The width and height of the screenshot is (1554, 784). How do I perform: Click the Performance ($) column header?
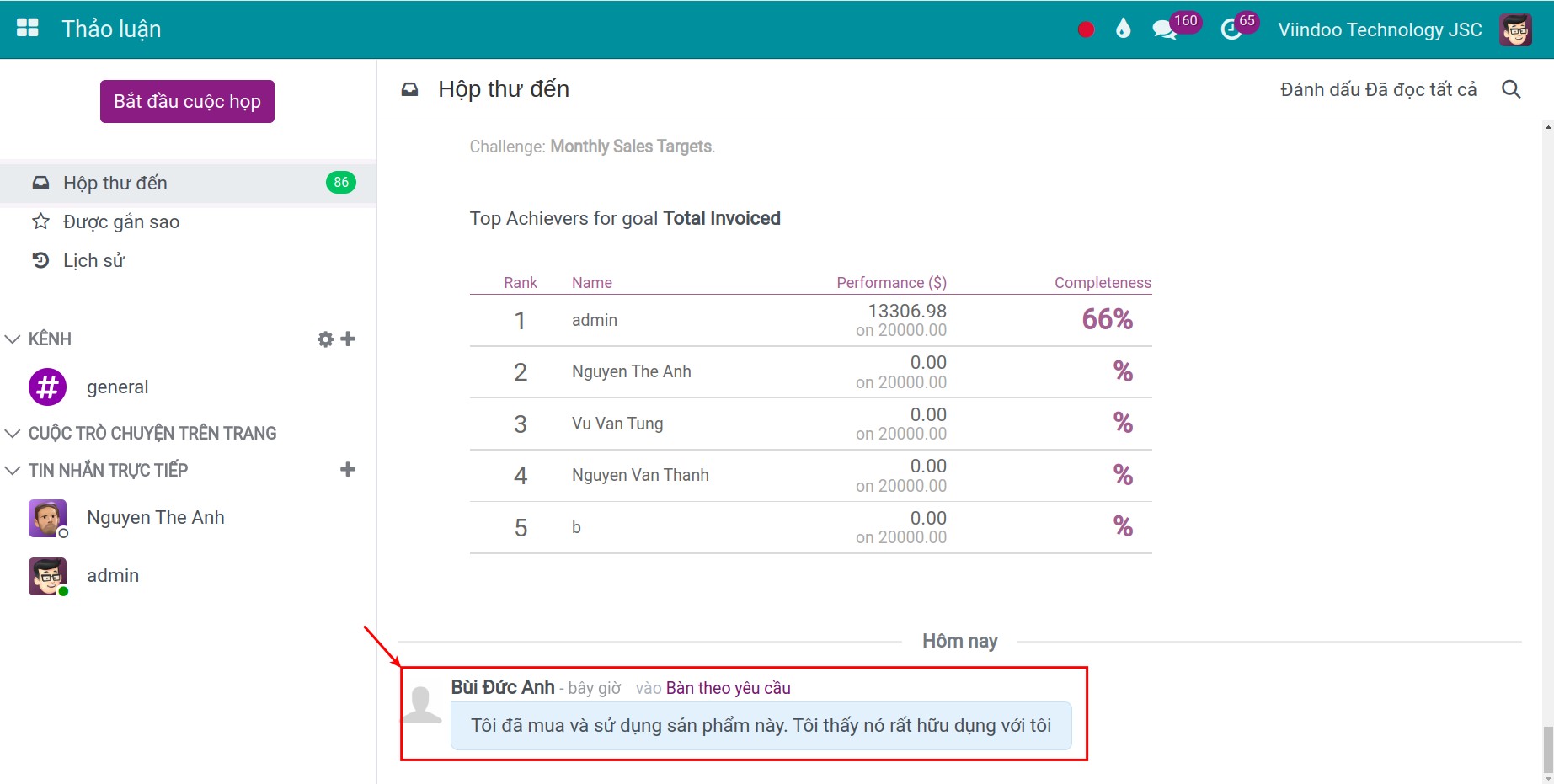[891, 283]
